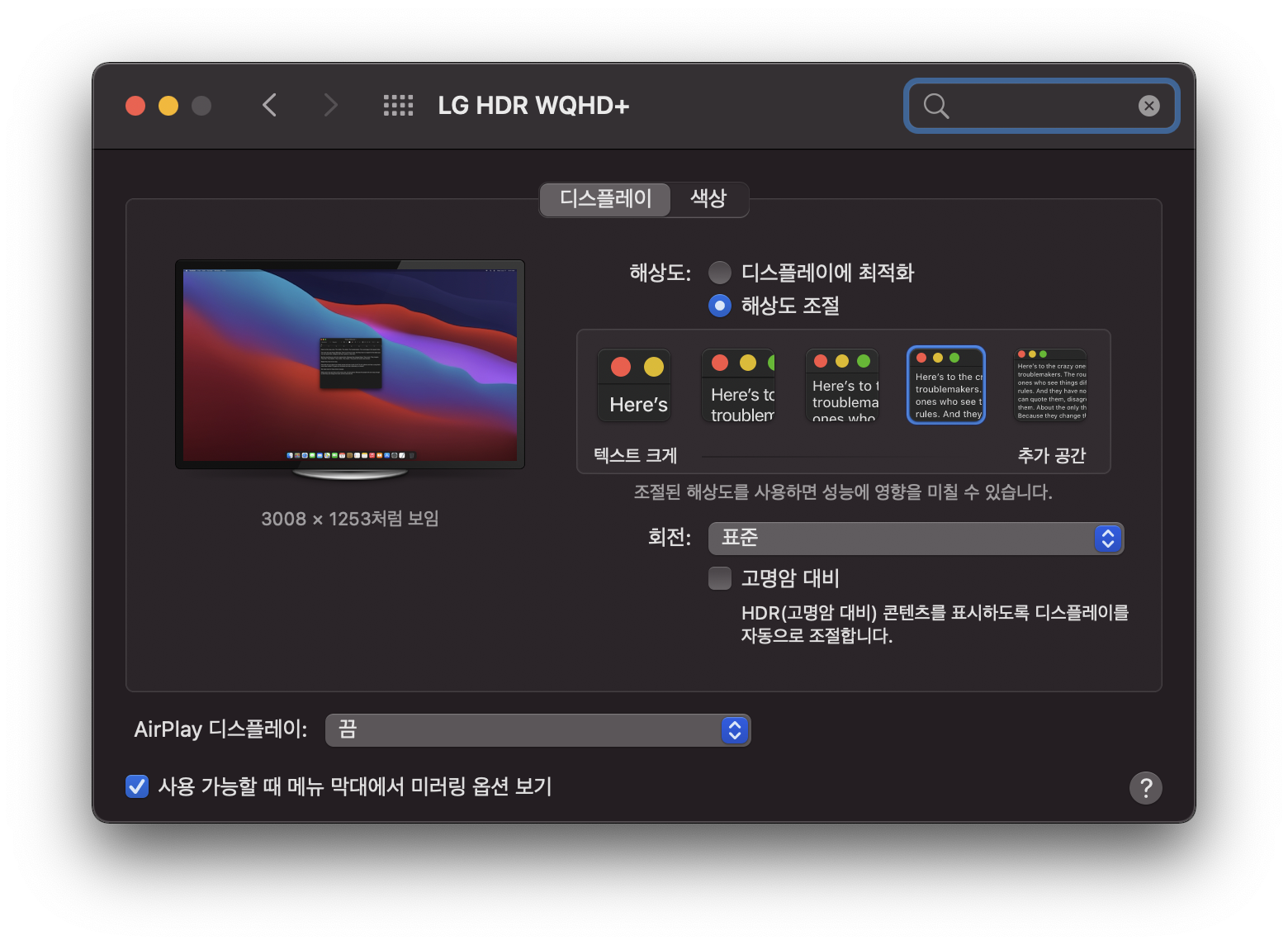Image resolution: width=1288 pixels, height=945 pixels.
Task: Click the 해상도: label
Action: click(x=660, y=273)
